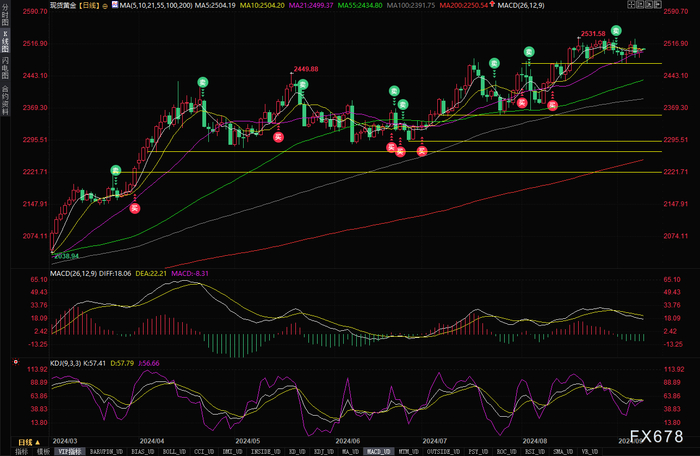Open the 【日线】 period label in title
This screenshot has height=456, width=700.
click(x=89, y=5)
